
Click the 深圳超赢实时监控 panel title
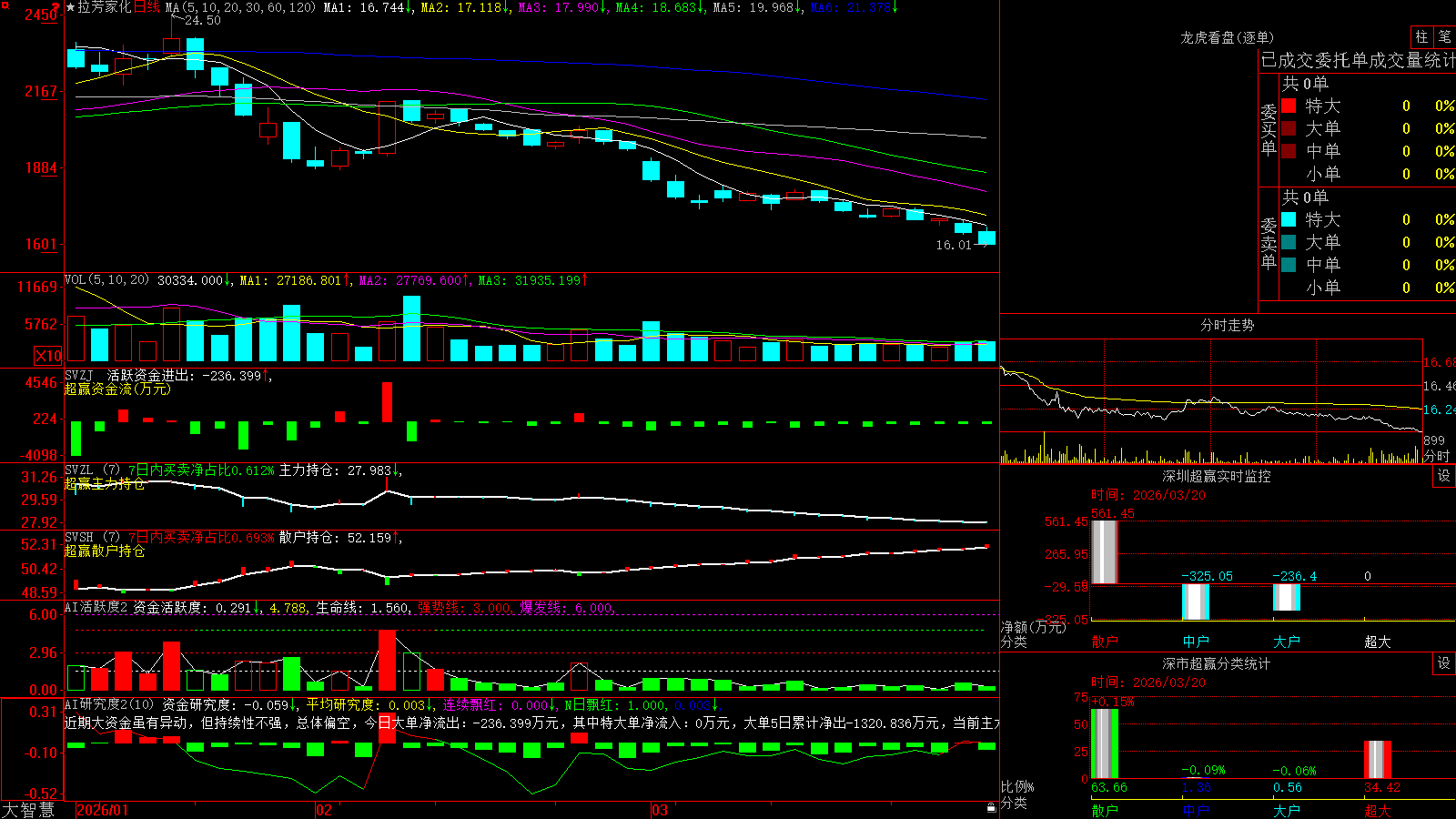click(x=1216, y=476)
